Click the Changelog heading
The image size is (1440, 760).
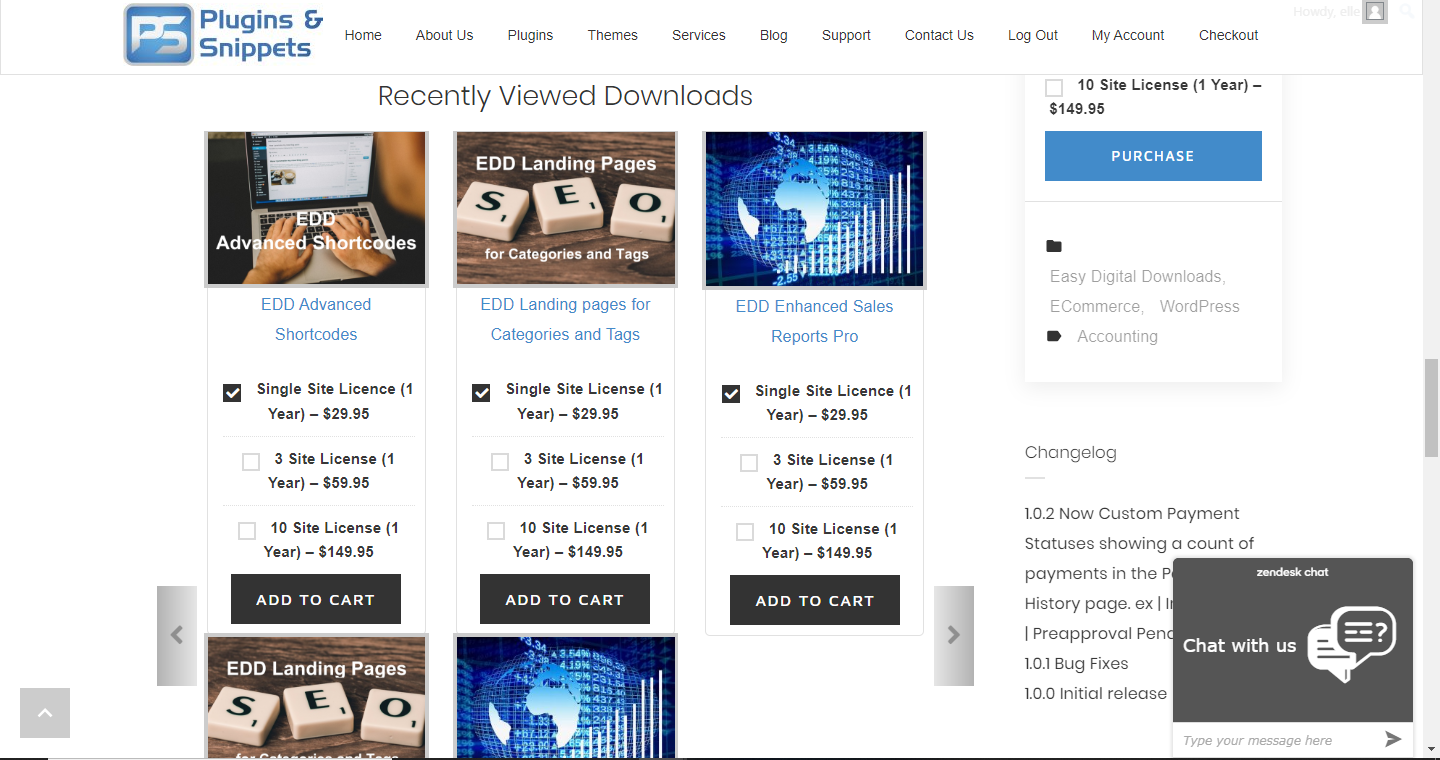pos(1070,452)
